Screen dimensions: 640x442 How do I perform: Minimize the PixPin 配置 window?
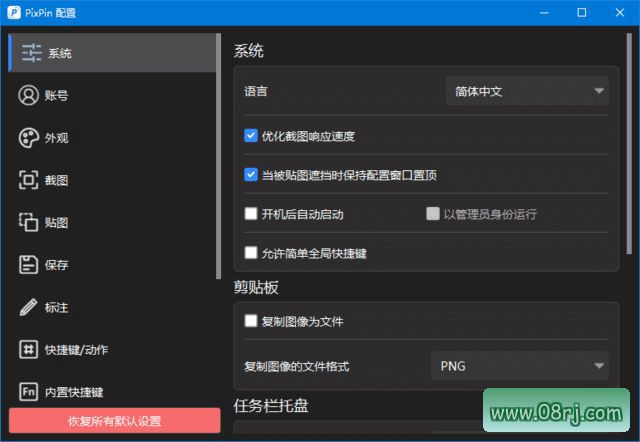point(544,13)
